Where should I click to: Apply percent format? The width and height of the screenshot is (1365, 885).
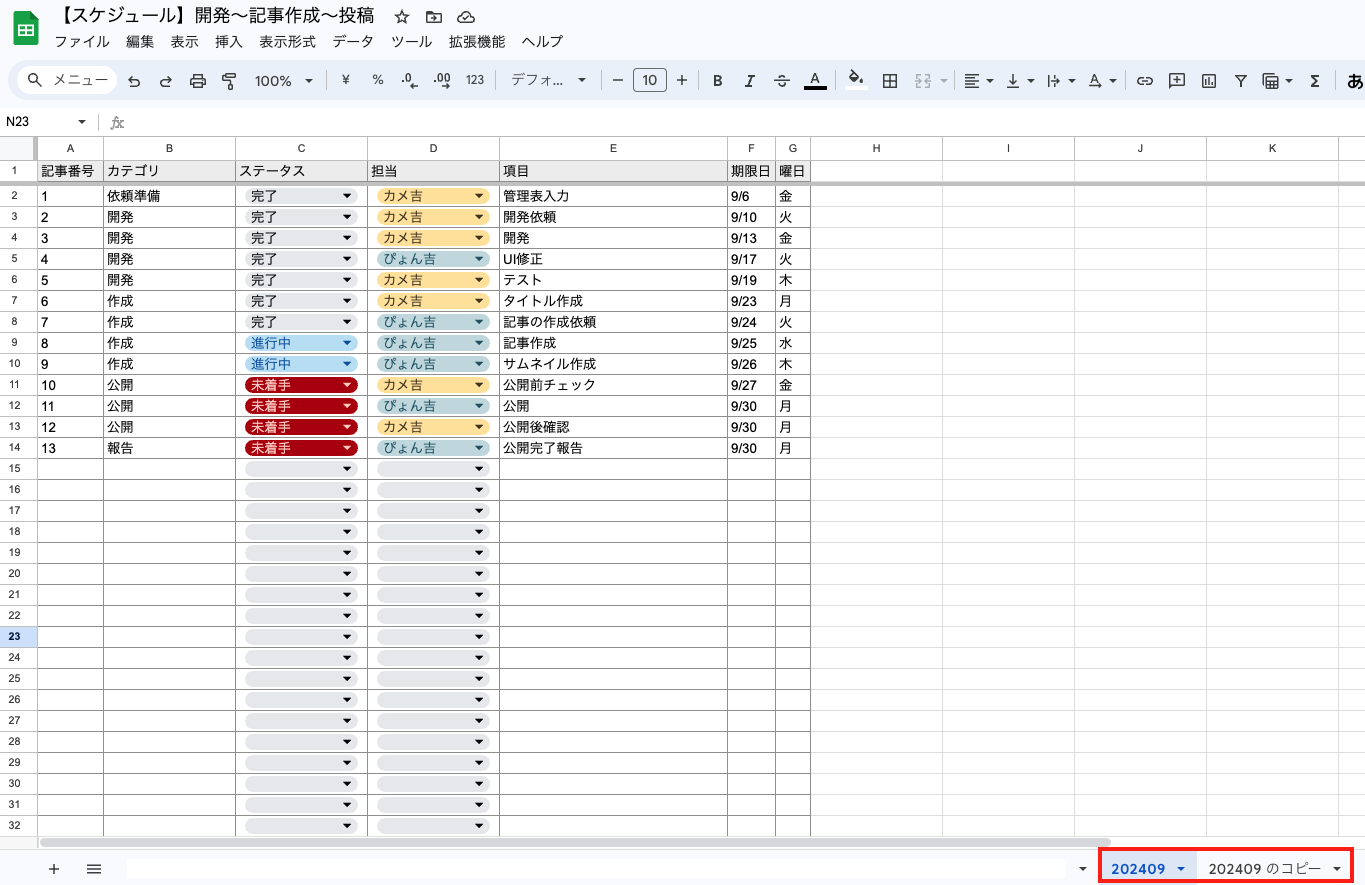coord(378,80)
